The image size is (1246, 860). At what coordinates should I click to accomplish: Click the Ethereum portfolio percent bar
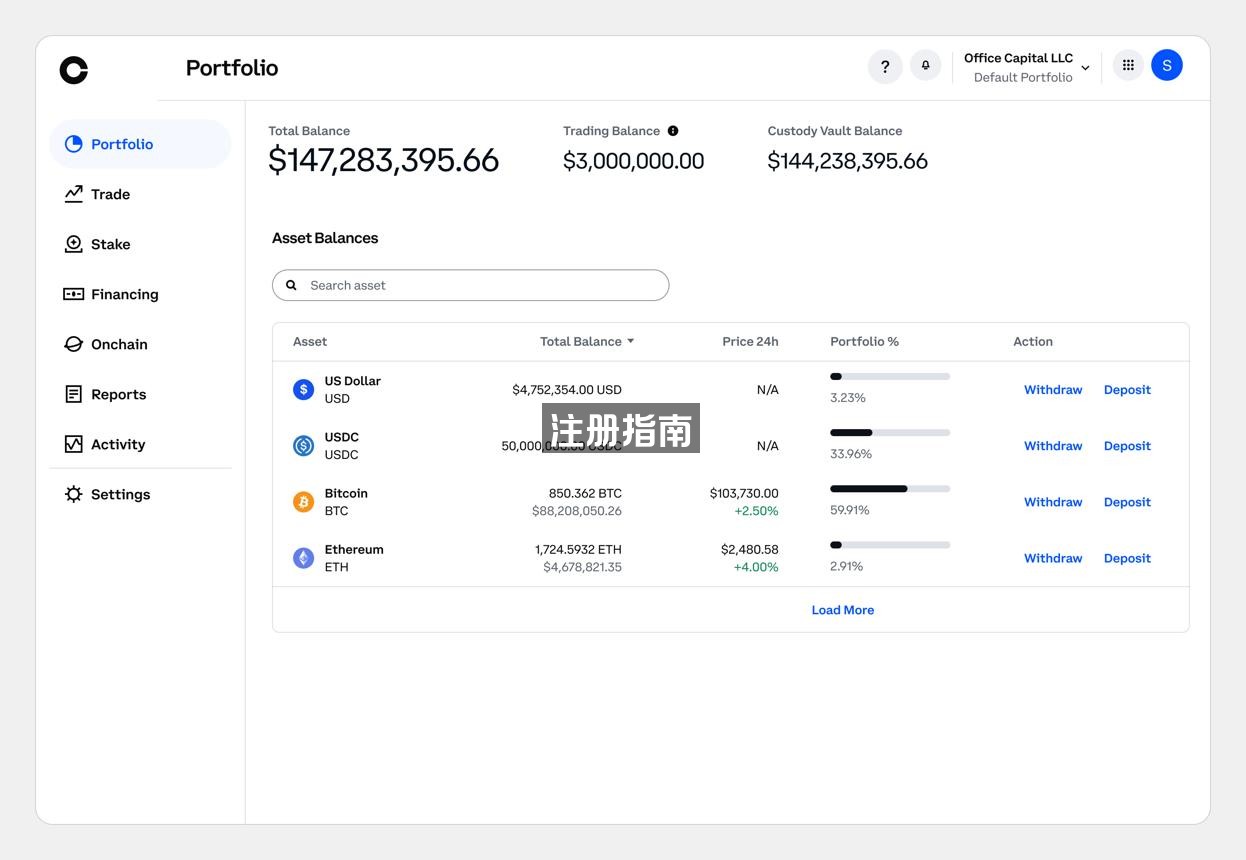pyautogui.click(x=890, y=544)
